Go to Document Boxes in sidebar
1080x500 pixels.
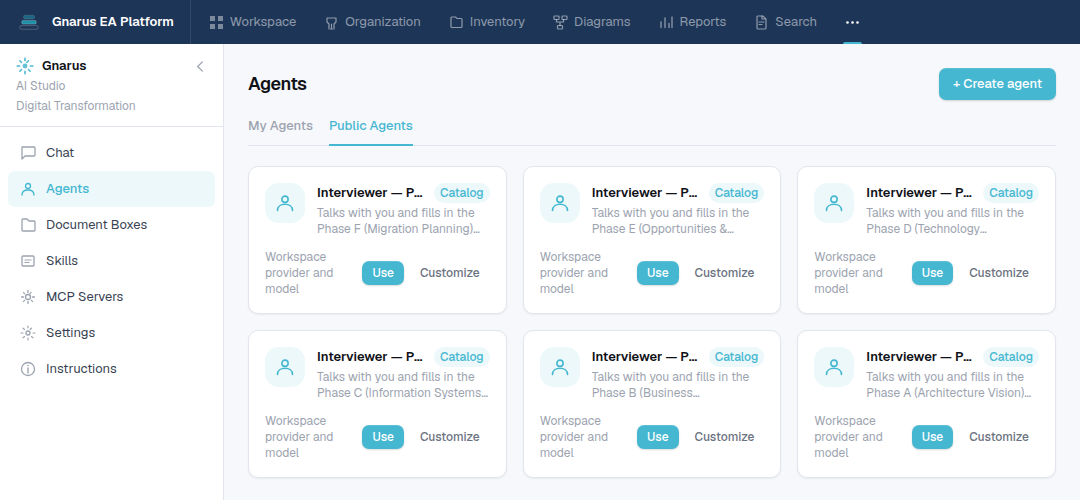tap(112, 225)
